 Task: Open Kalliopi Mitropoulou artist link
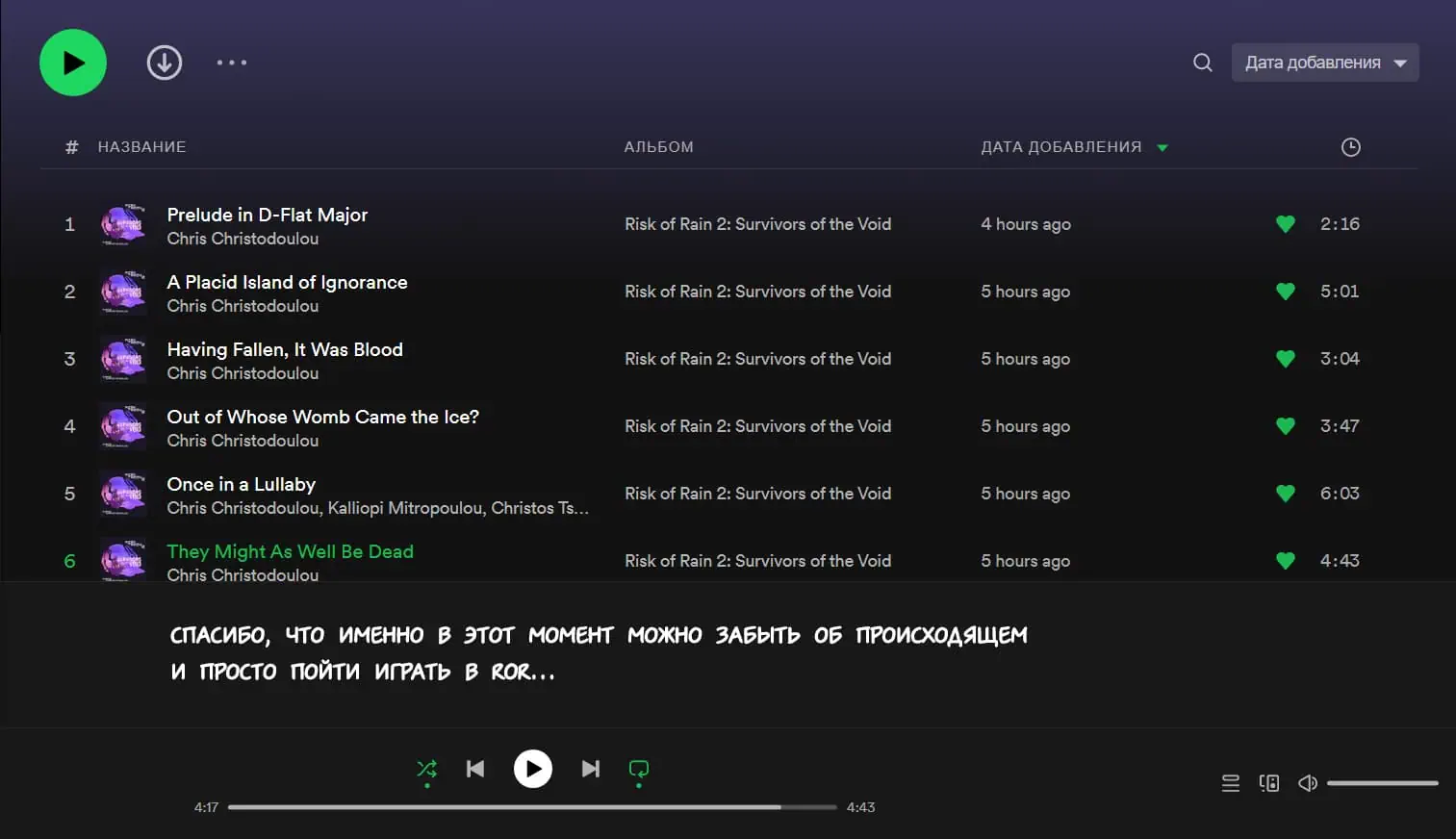[x=405, y=508]
